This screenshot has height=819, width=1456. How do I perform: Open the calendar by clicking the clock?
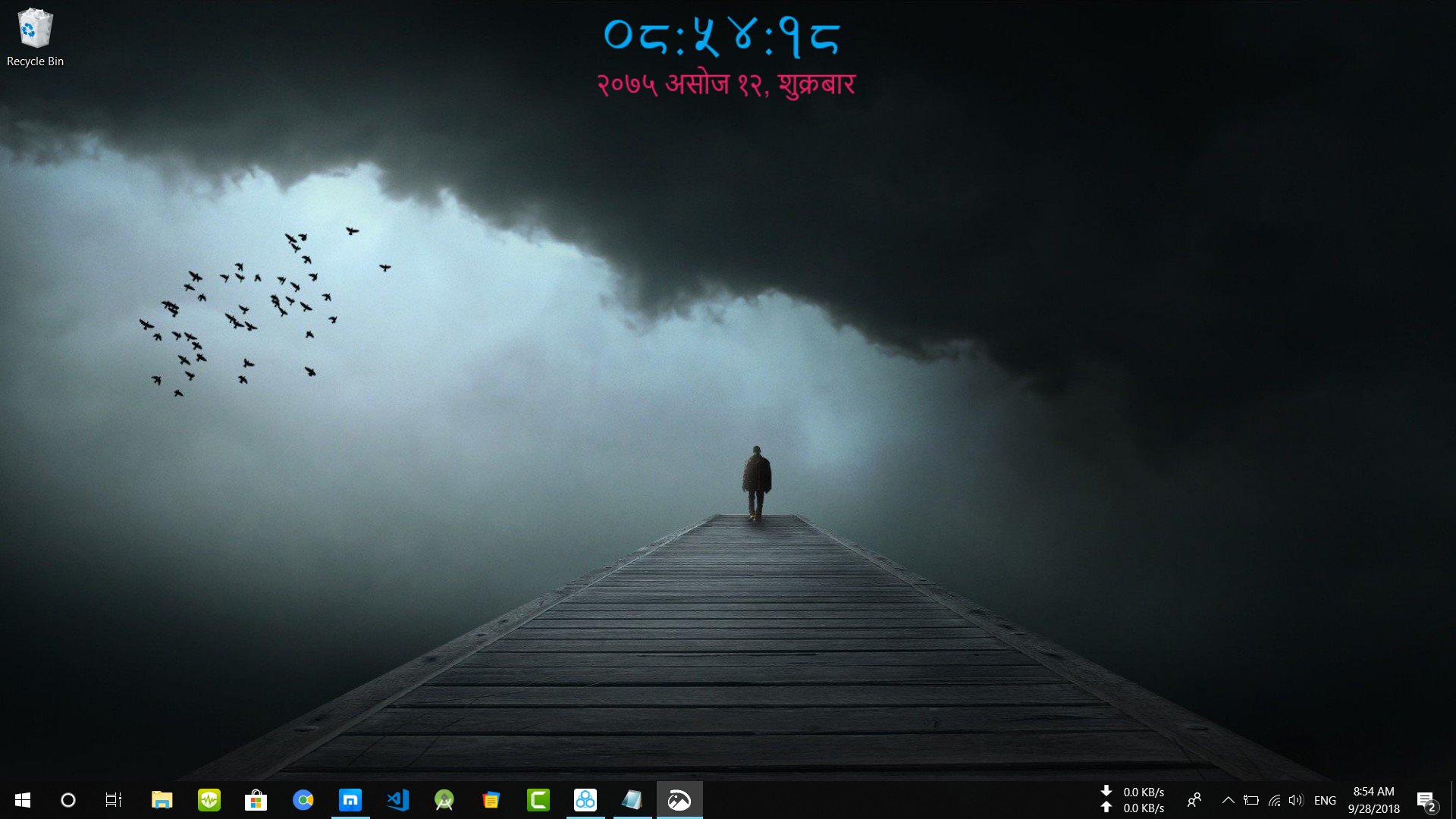[1373, 800]
